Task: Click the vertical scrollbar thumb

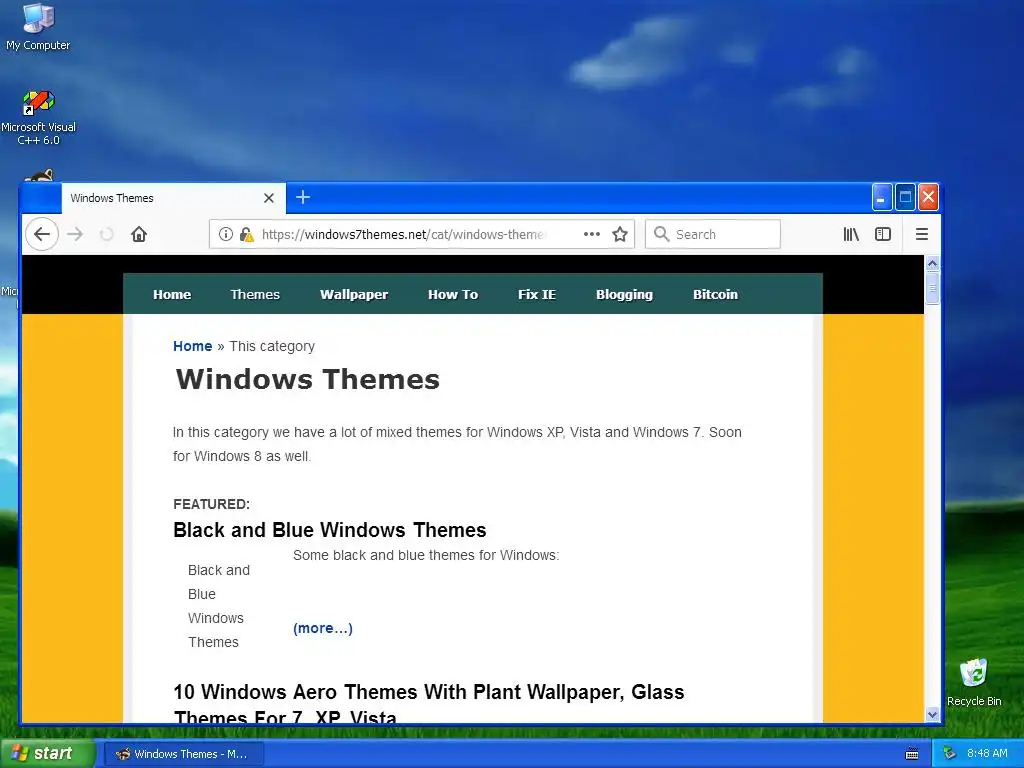Action: 932,288
